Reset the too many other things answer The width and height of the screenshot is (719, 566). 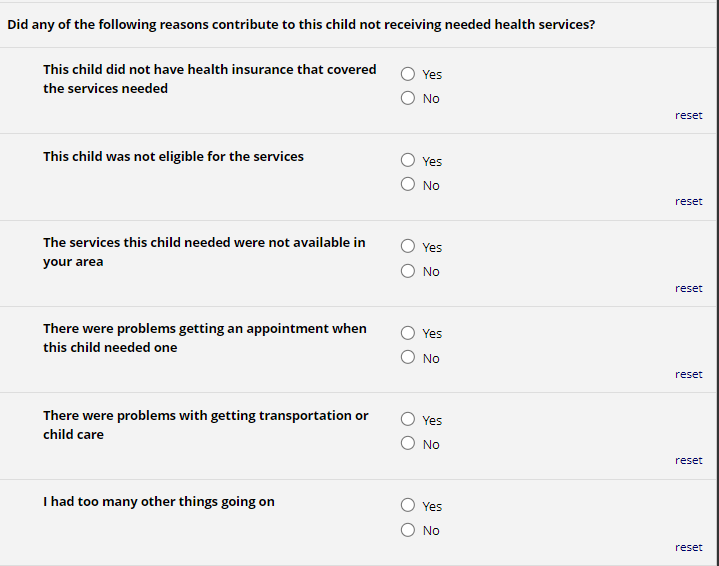coord(688,547)
